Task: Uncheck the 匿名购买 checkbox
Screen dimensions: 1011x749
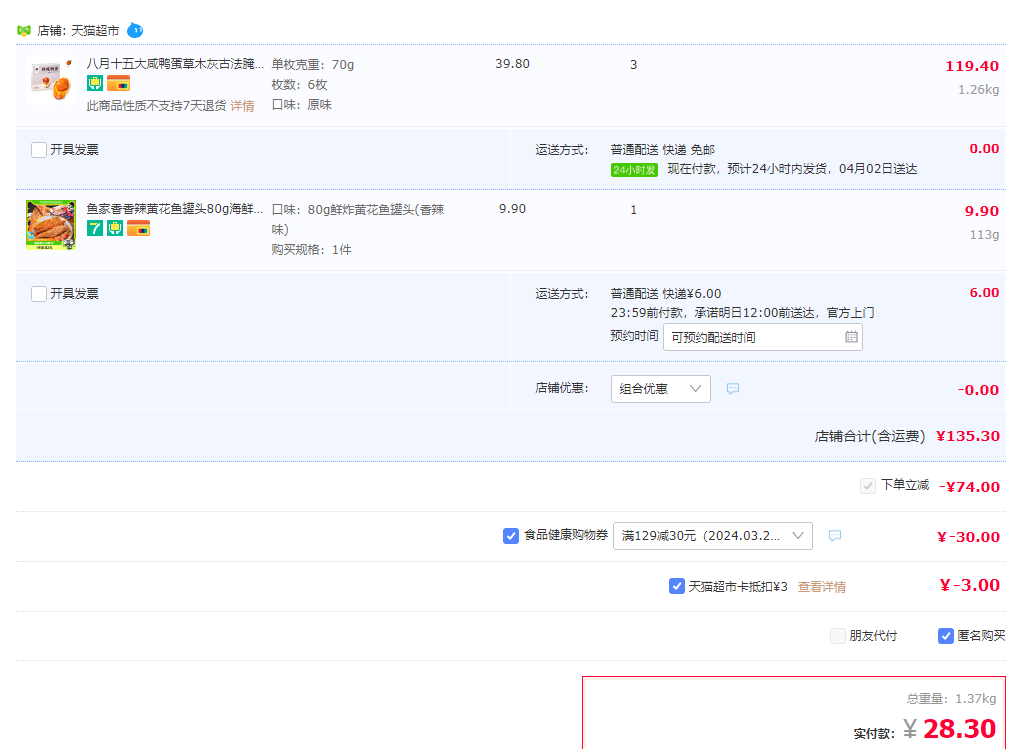Action: [945, 636]
